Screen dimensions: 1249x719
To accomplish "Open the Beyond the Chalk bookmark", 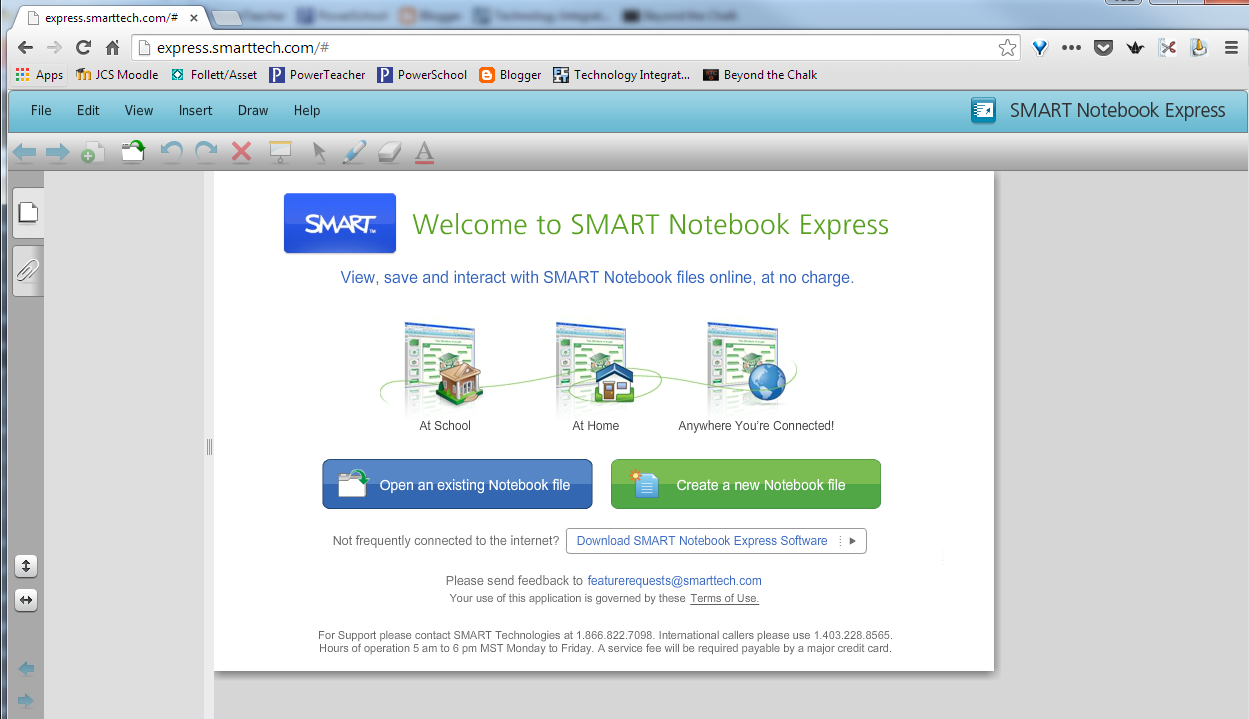I will (760, 75).
